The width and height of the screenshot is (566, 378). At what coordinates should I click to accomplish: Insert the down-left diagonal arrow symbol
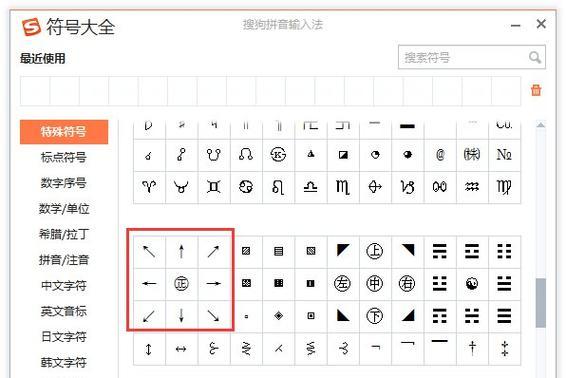point(149,316)
